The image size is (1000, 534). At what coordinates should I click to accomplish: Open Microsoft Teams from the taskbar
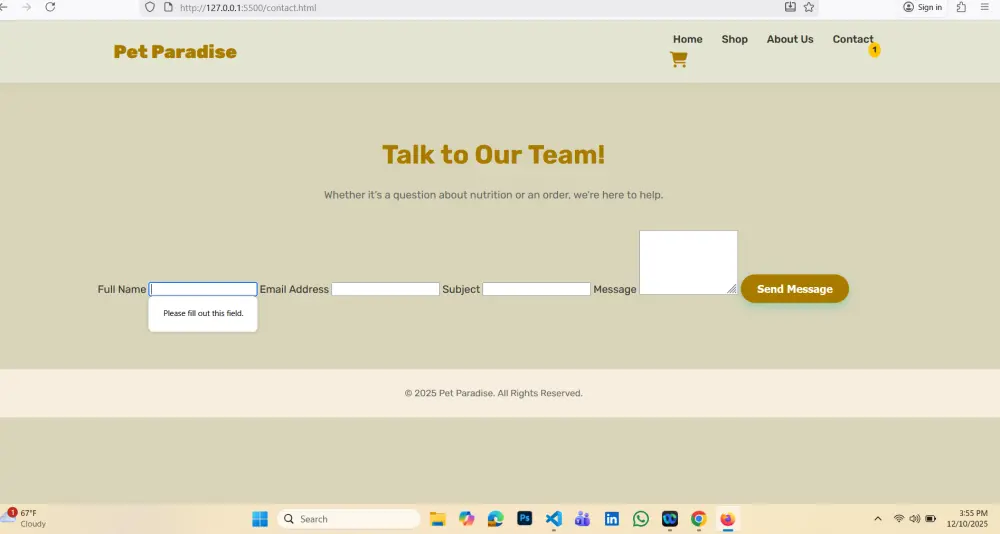pos(582,519)
